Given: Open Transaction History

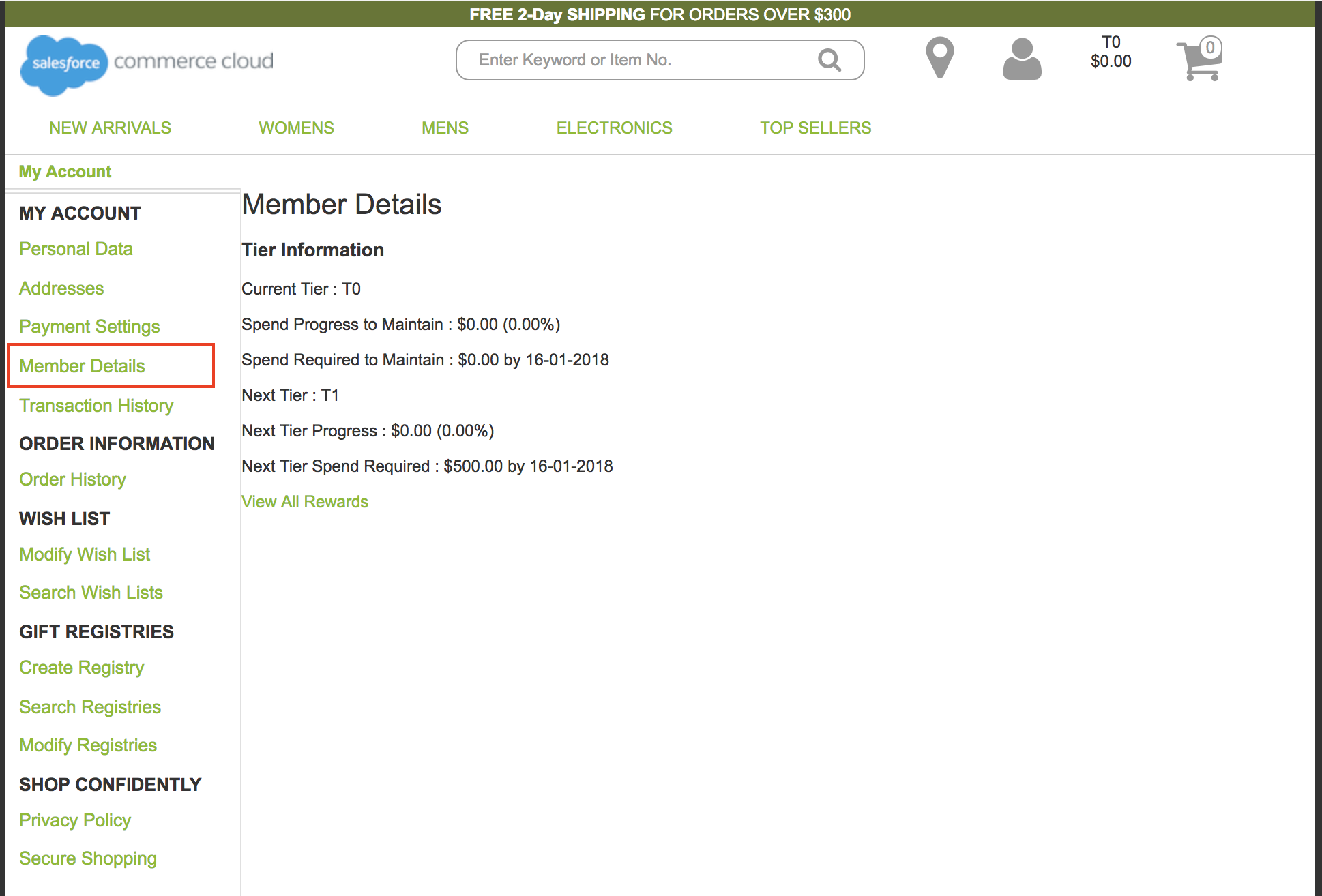Looking at the screenshot, I should point(96,406).
